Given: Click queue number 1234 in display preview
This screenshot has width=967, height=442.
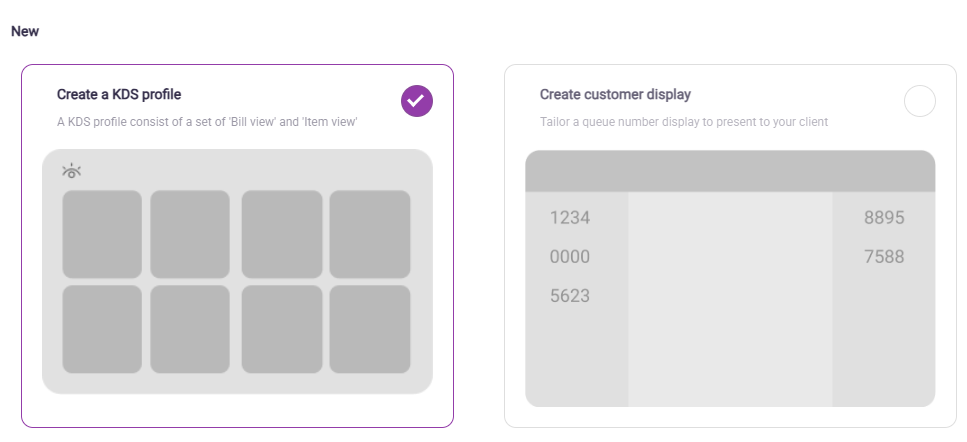Looking at the screenshot, I should tap(570, 218).
